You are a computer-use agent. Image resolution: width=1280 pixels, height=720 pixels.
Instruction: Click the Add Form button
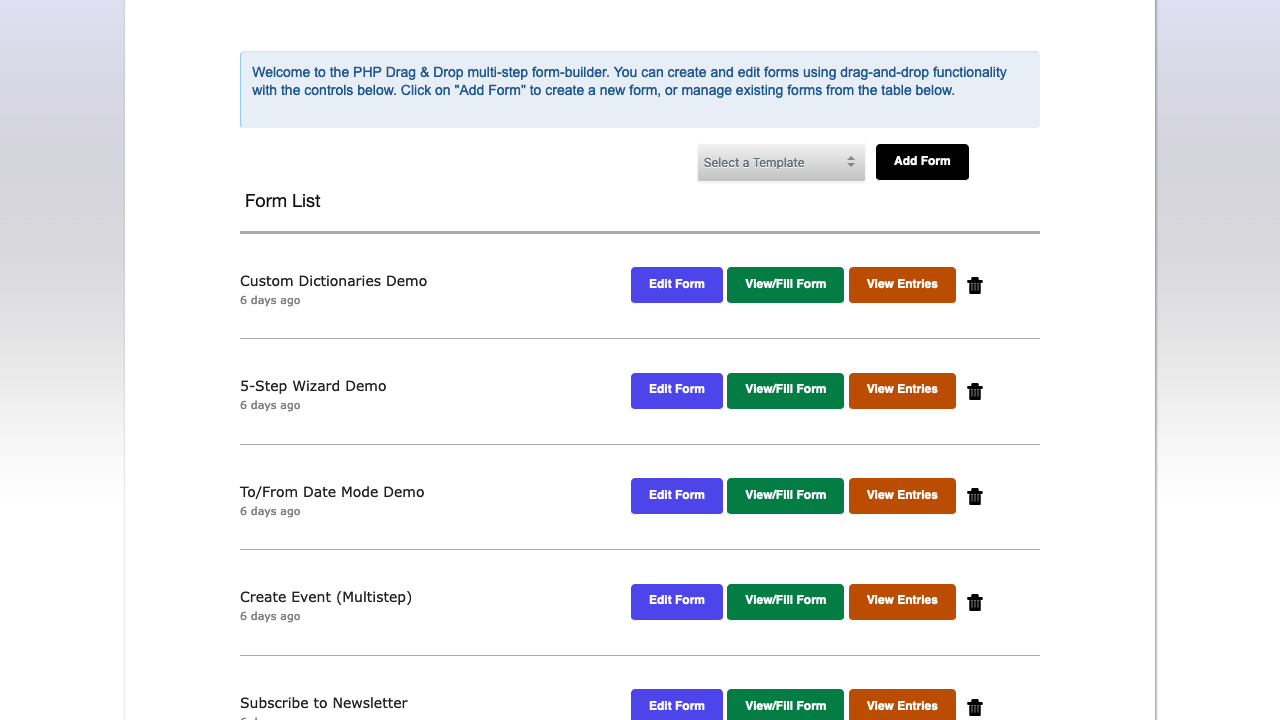922,161
